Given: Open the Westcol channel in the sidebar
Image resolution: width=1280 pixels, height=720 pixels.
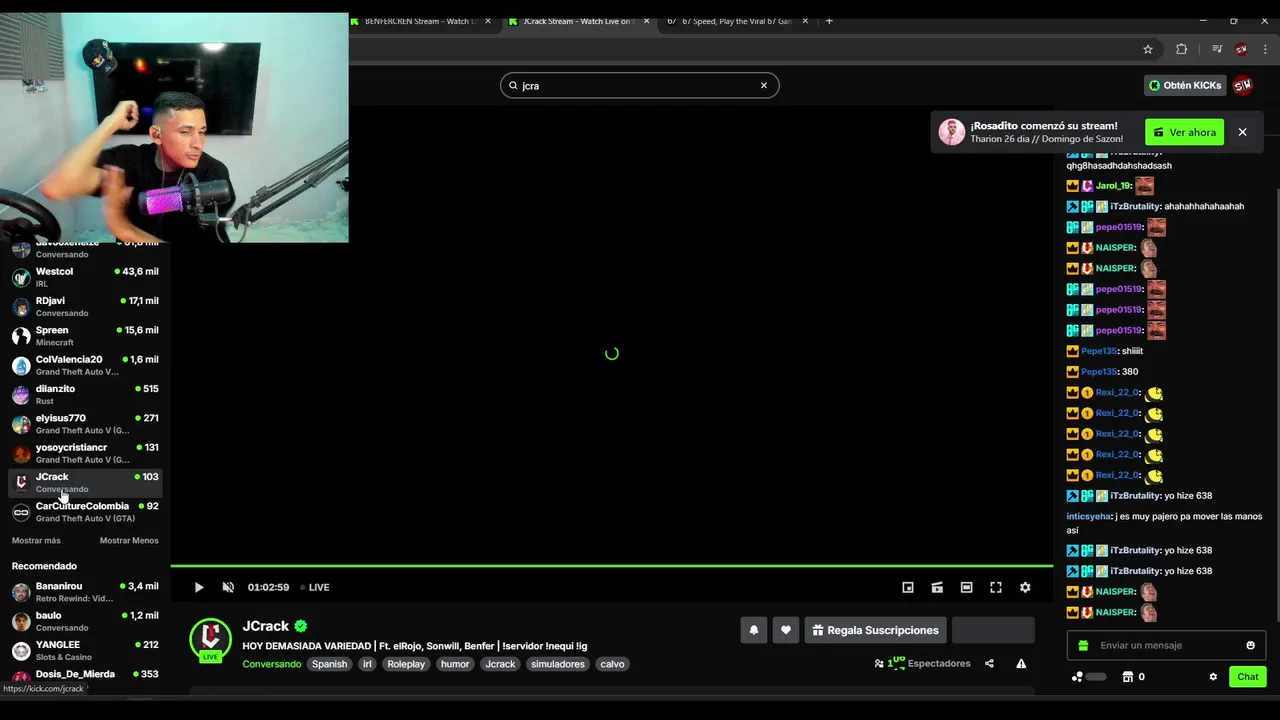Looking at the screenshot, I should click(x=85, y=277).
